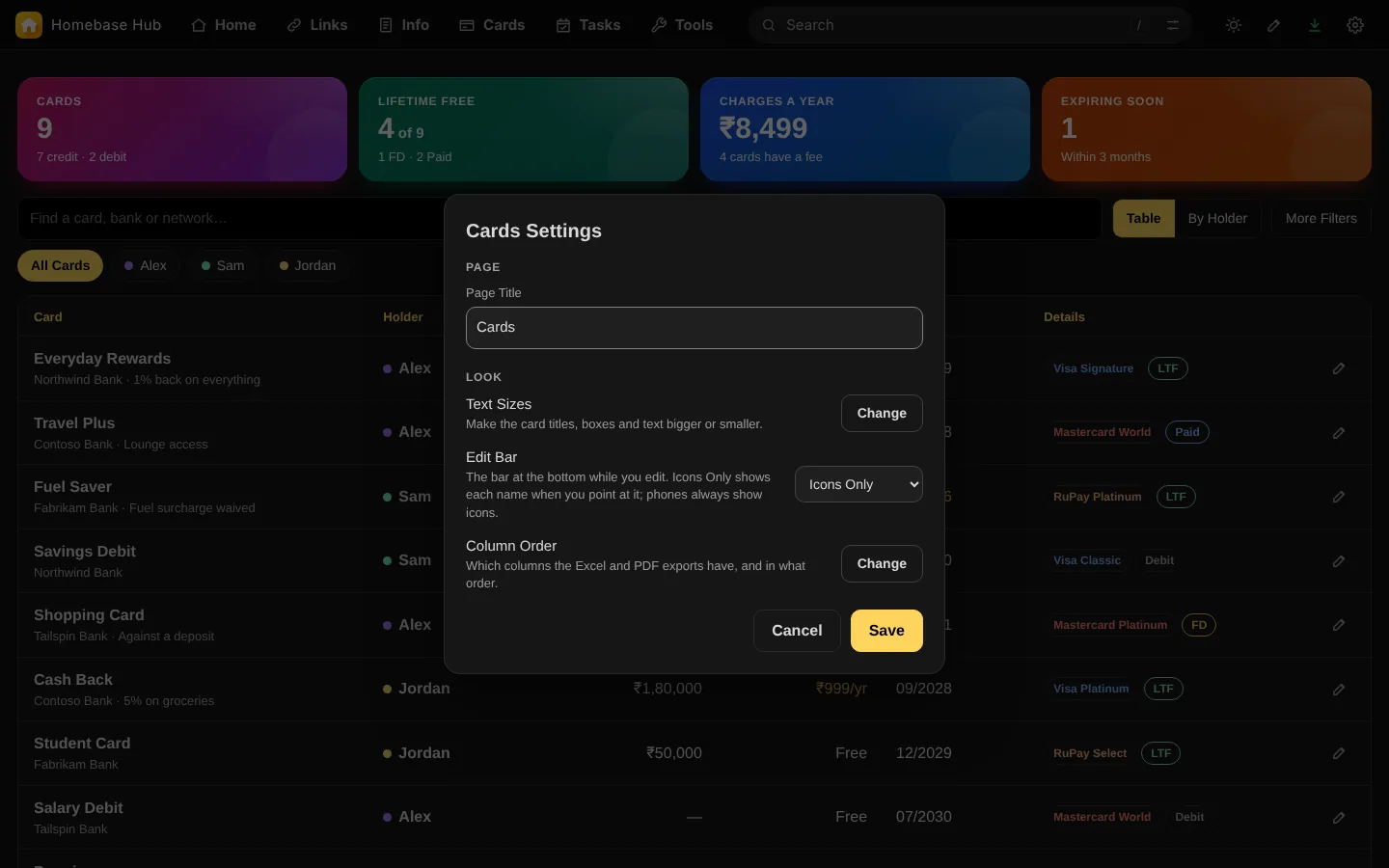Filter cards by Alex chip
Image resolution: width=1389 pixels, height=868 pixels.
pos(146,265)
